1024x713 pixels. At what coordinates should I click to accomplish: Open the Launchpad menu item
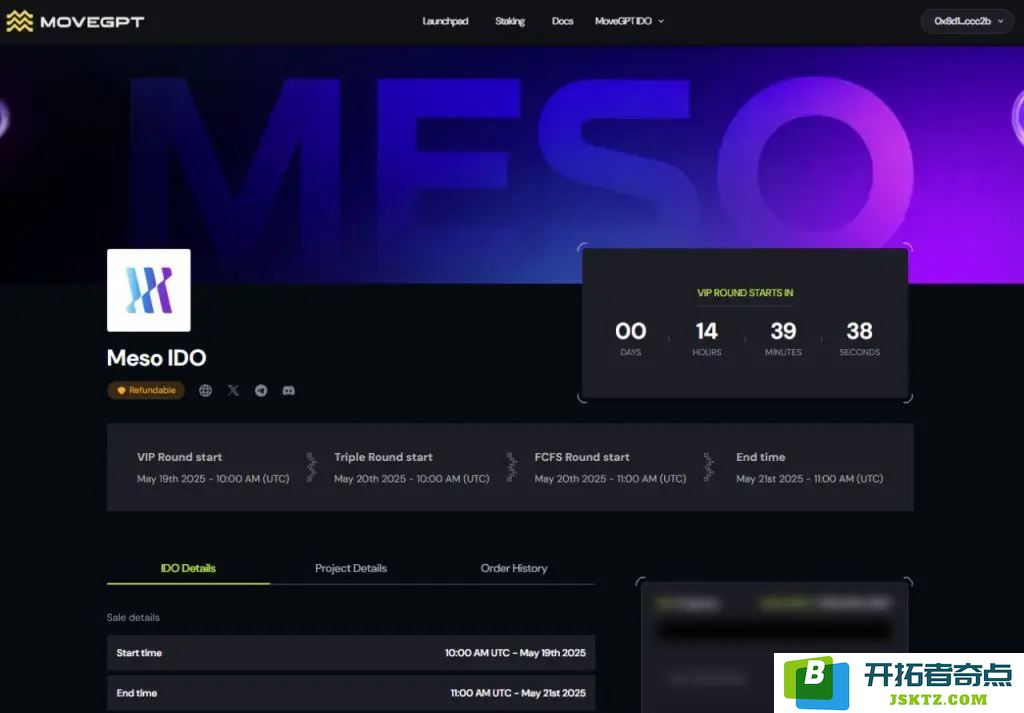click(x=445, y=21)
